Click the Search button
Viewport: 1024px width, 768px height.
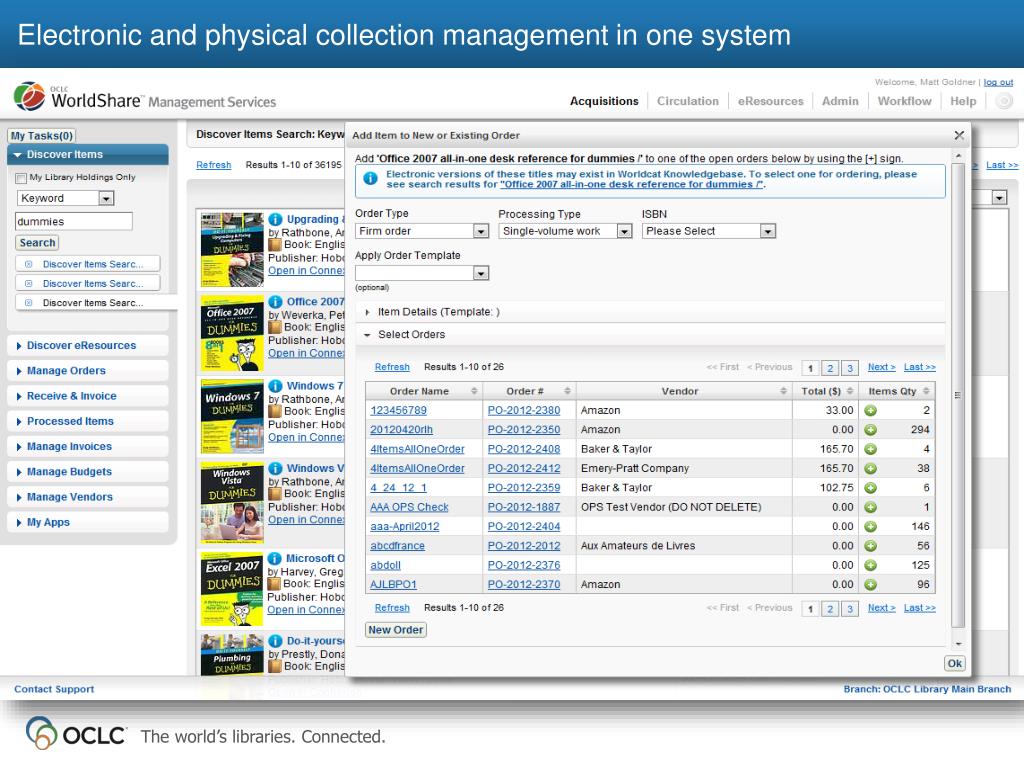(37, 243)
